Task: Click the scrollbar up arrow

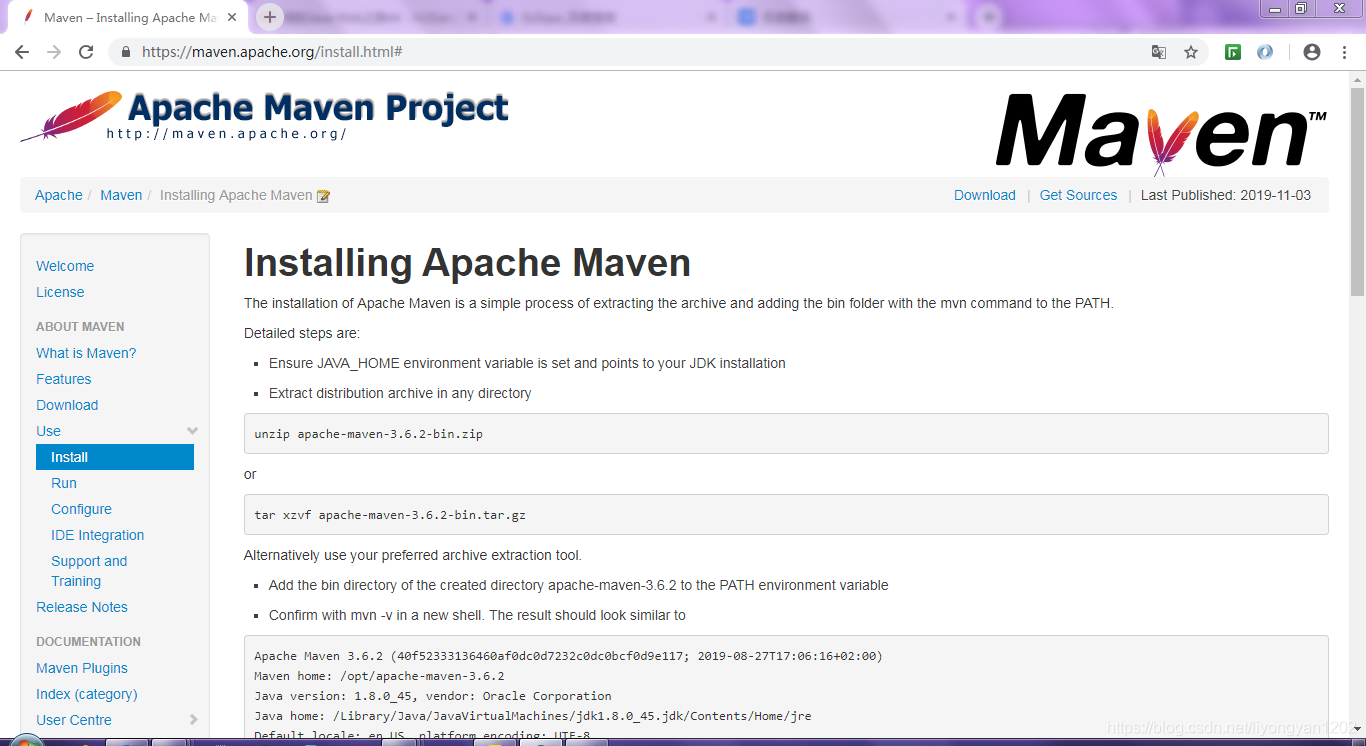Action: 1357,79
